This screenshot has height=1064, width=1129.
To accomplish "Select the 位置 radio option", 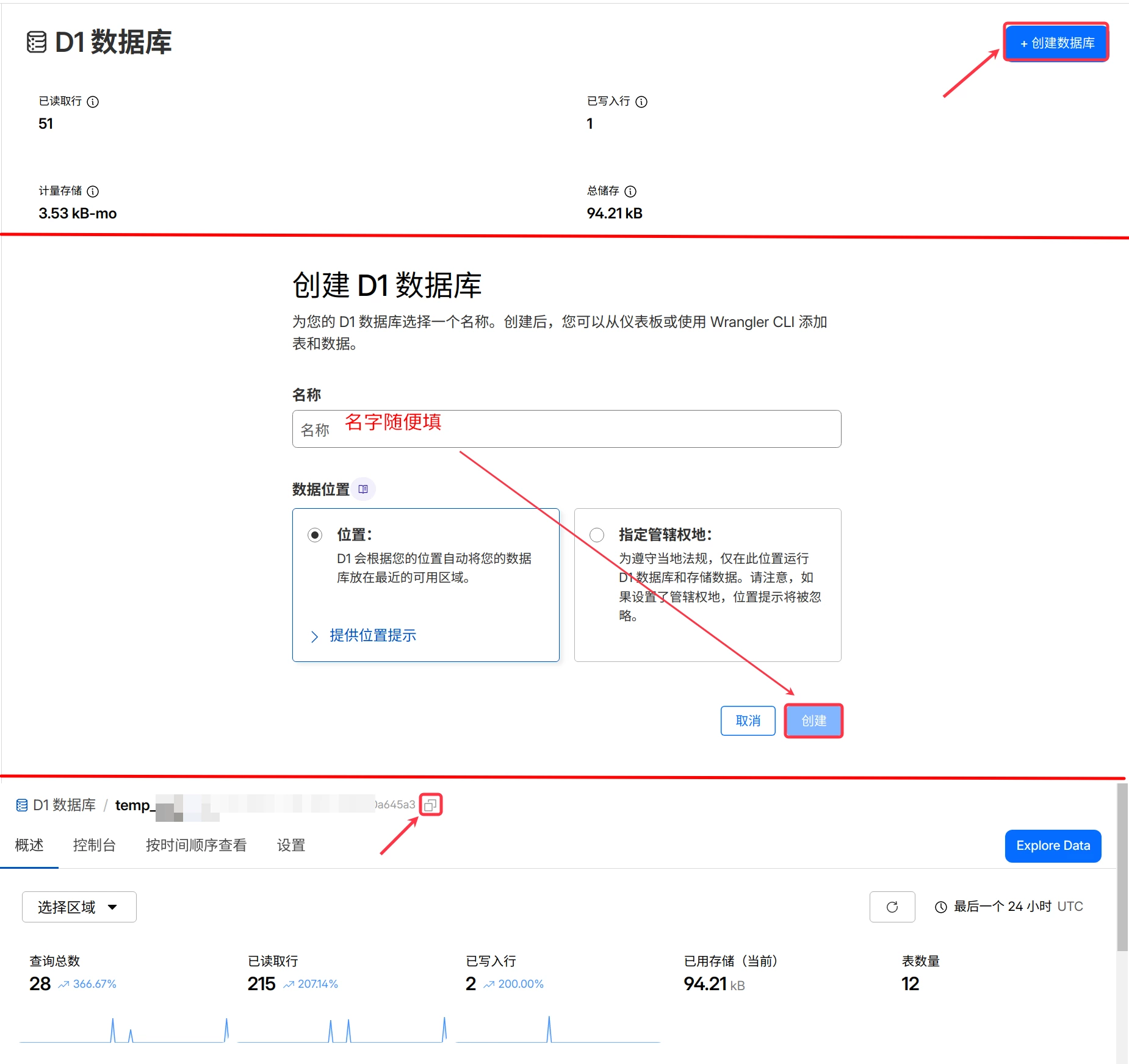I will click(x=315, y=534).
